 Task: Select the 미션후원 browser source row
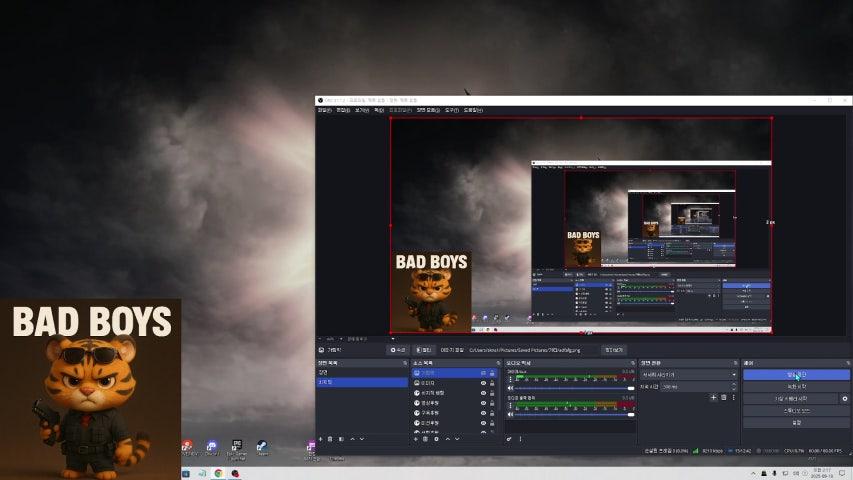[454, 423]
